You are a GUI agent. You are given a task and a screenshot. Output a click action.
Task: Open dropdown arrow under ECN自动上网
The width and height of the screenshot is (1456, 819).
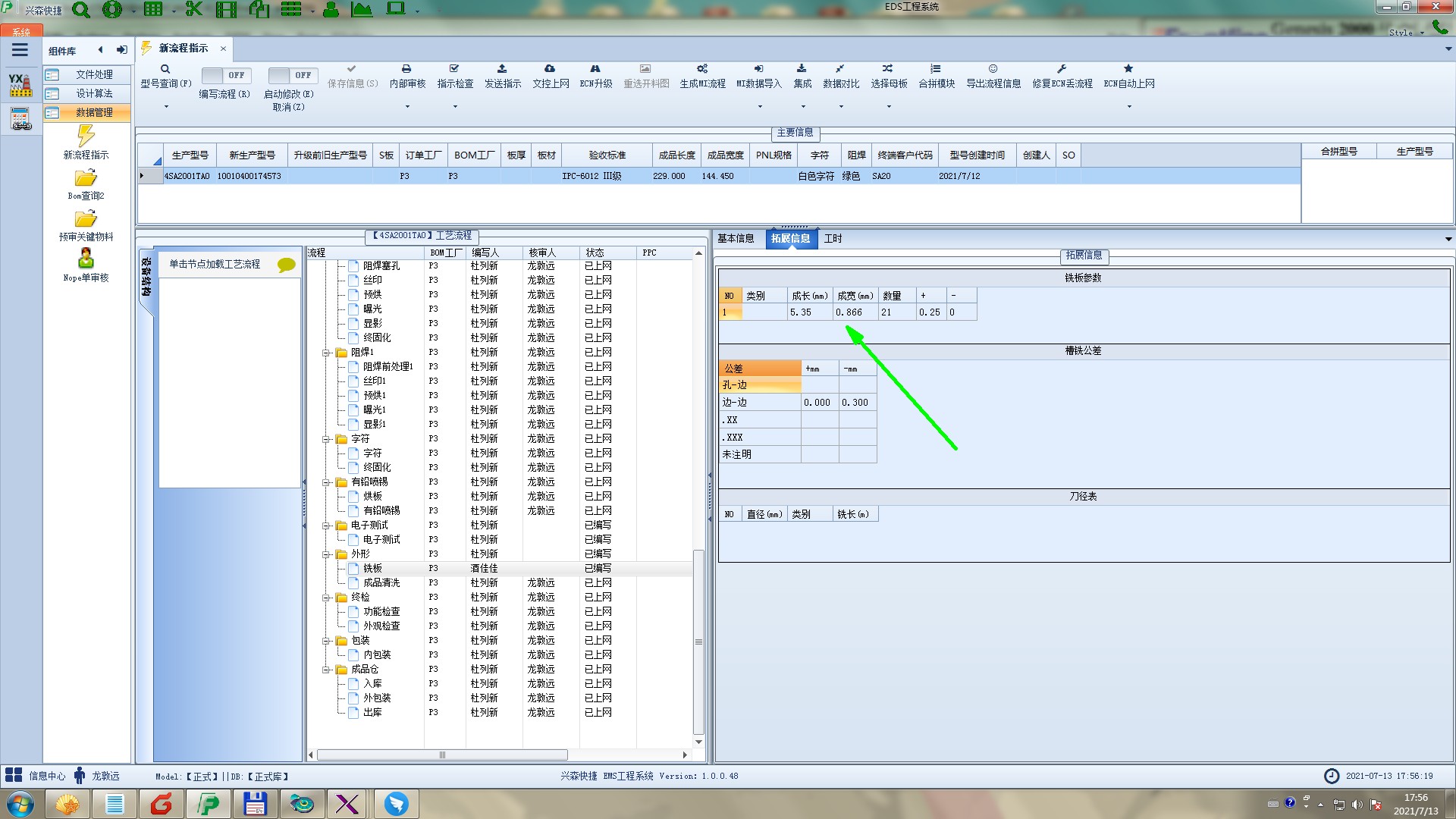pyautogui.click(x=1128, y=106)
